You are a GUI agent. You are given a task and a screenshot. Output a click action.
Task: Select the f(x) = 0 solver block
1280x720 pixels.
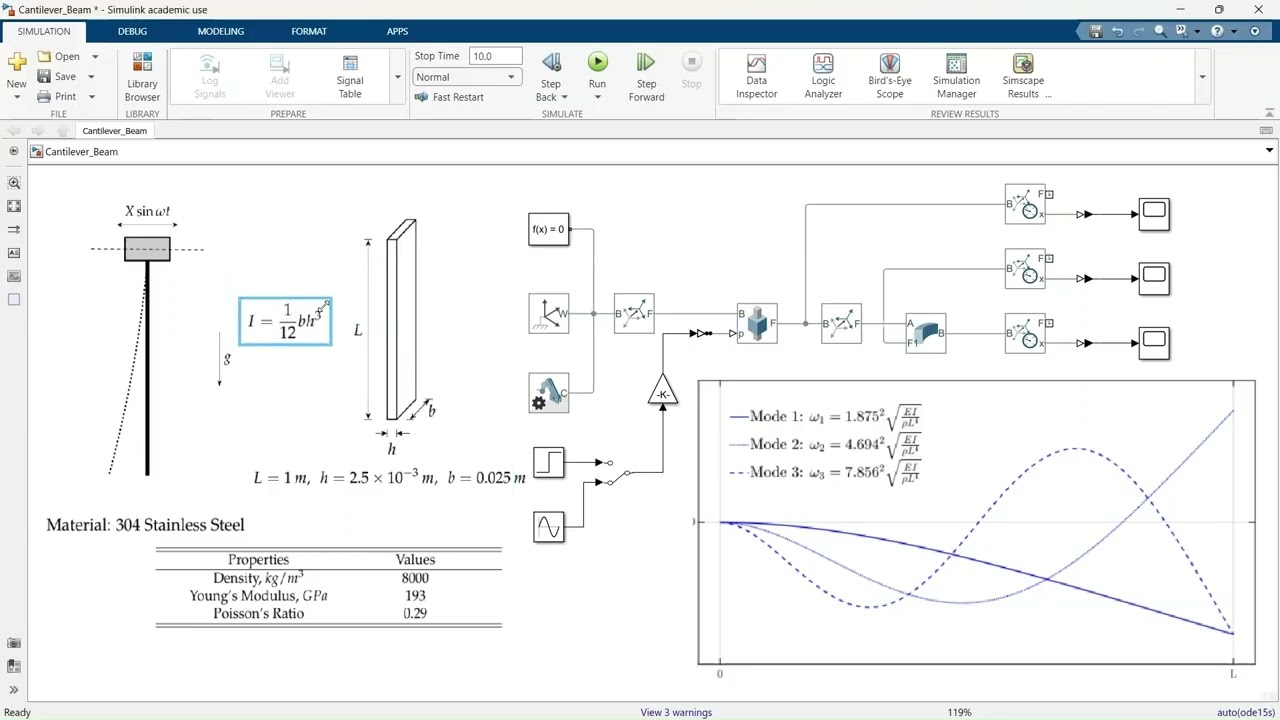pyautogui.click(x=548, y=229)
